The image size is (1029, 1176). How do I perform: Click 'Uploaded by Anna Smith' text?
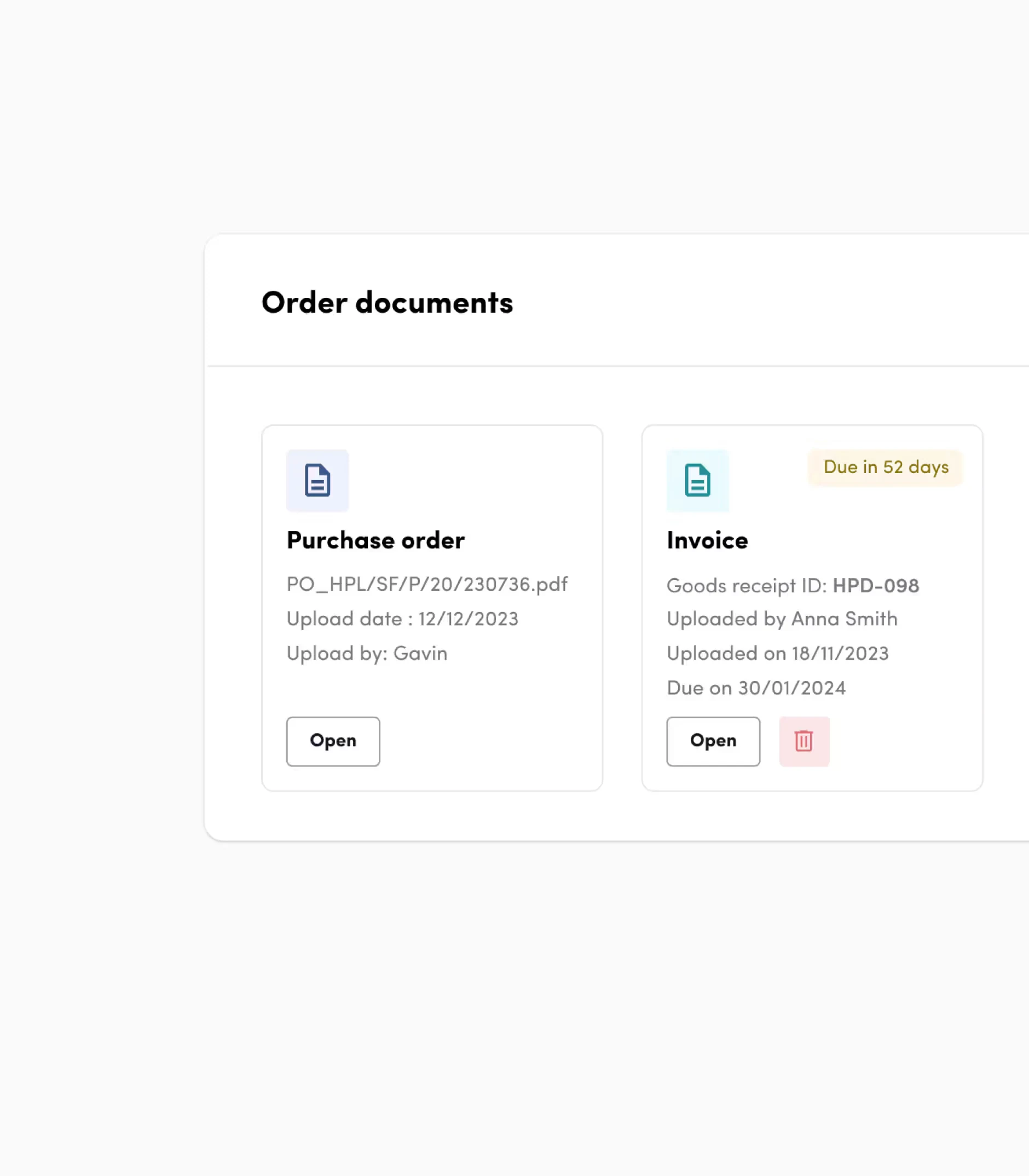(x=782, y=619)
